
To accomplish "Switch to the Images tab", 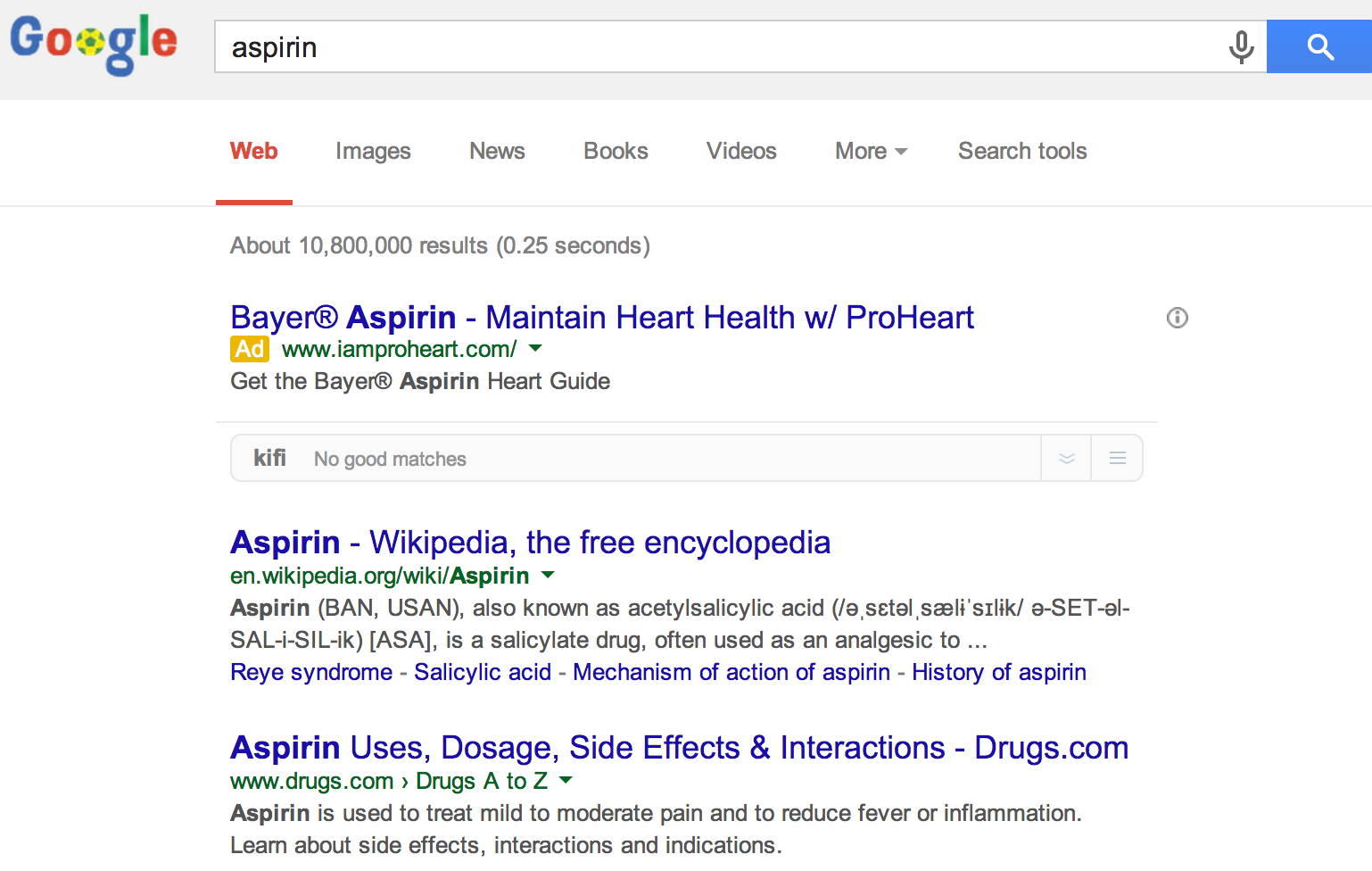I will 373,151.
